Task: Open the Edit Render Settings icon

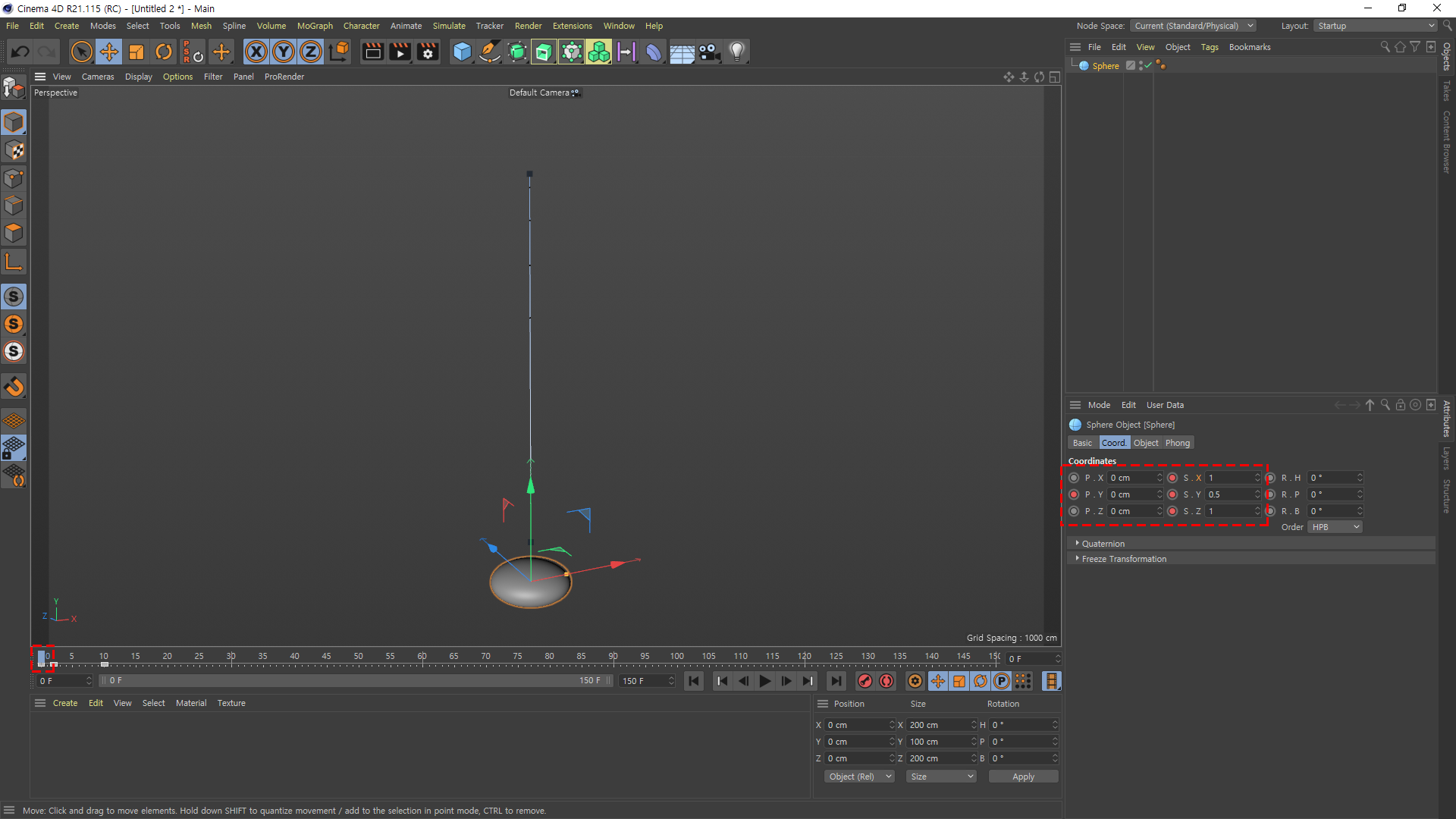Action: pyautogui.click(x=428, y=52)
